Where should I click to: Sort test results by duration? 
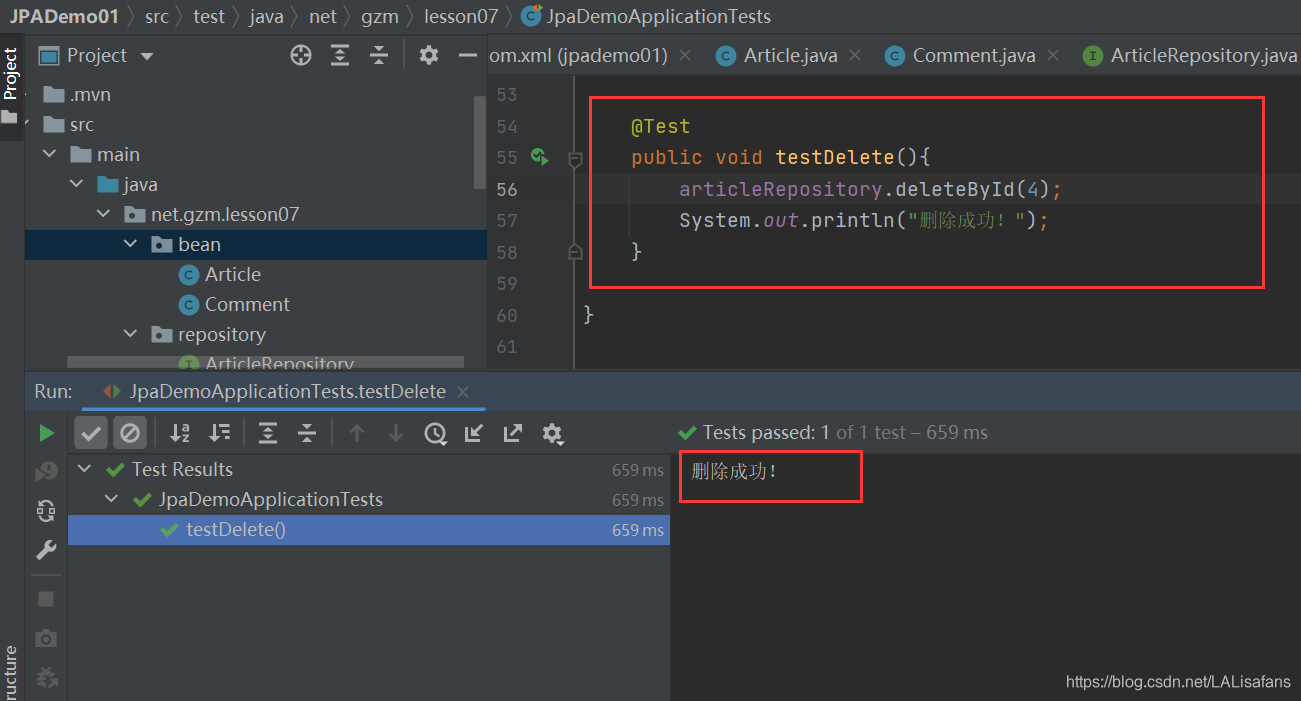219,433
